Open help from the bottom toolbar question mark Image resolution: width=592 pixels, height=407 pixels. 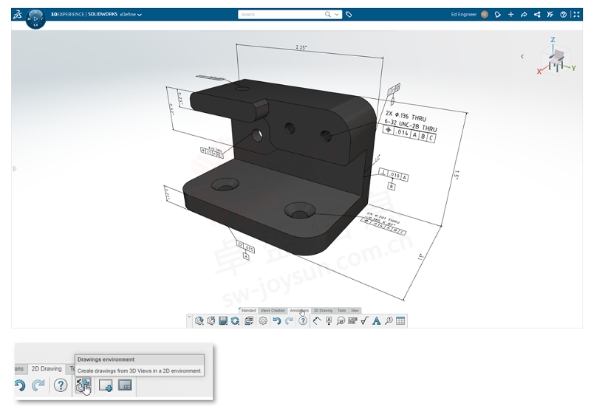(x=303, y=321)
